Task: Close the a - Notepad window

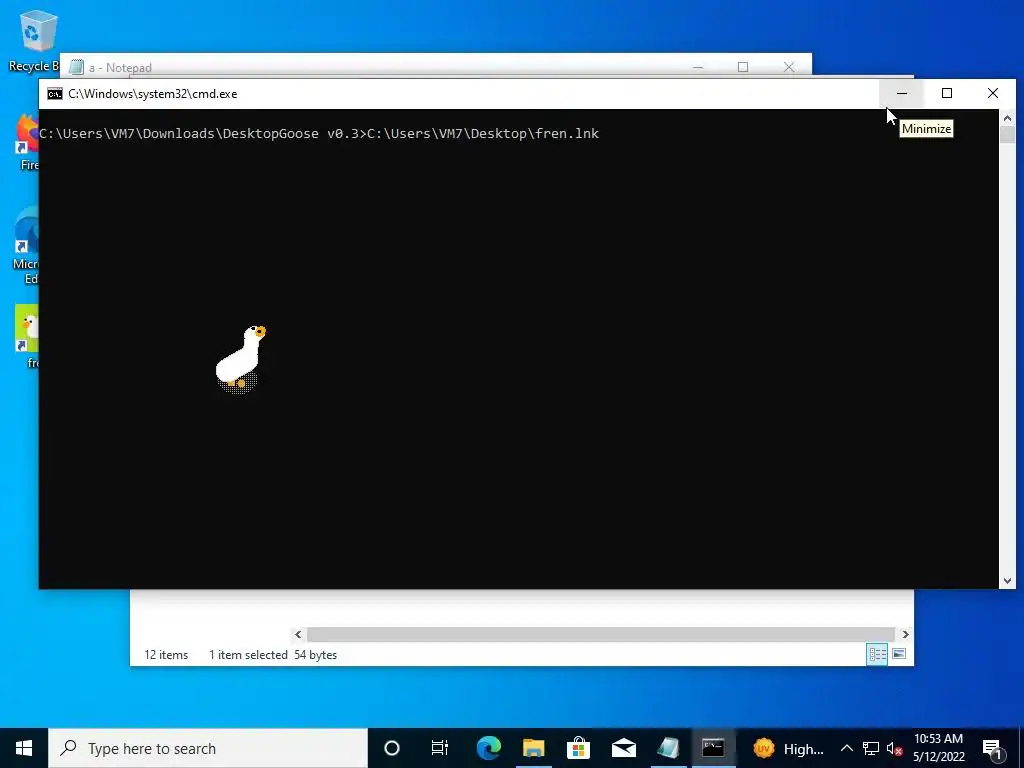Action: 789,67
